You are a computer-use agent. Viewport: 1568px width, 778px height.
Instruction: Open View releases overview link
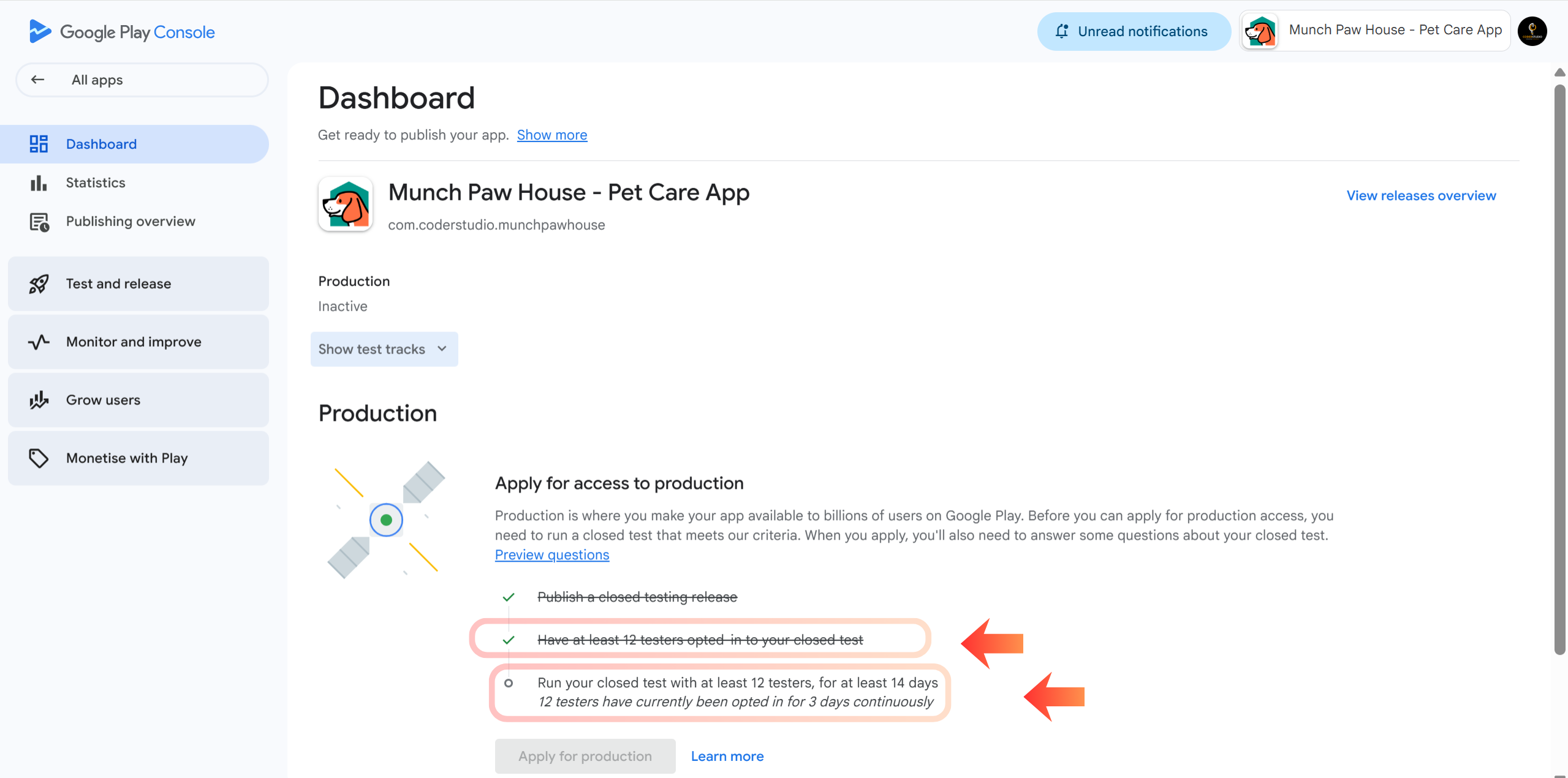tap(1420, 195)
